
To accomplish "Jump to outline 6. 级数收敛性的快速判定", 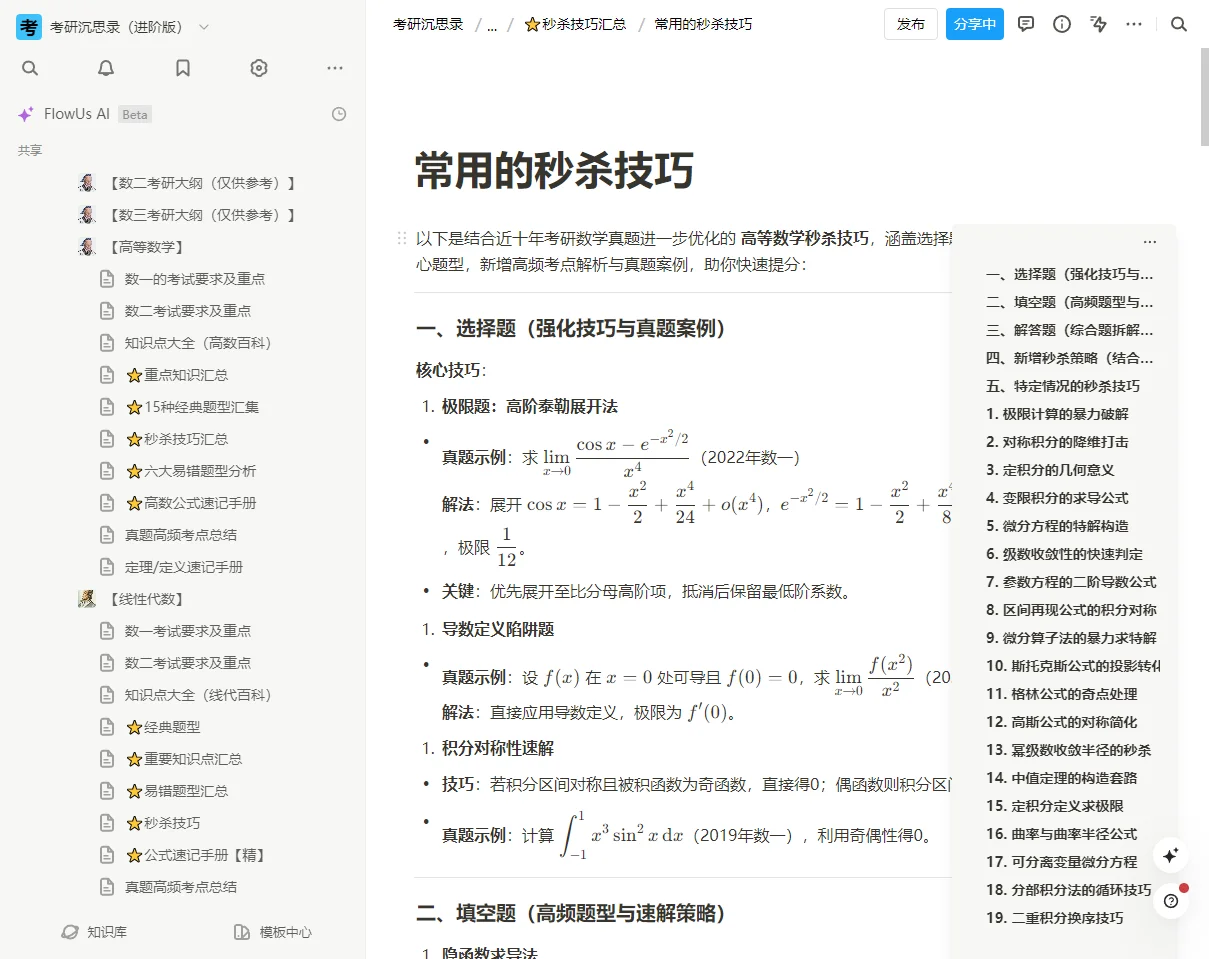I will (1064, 554).
